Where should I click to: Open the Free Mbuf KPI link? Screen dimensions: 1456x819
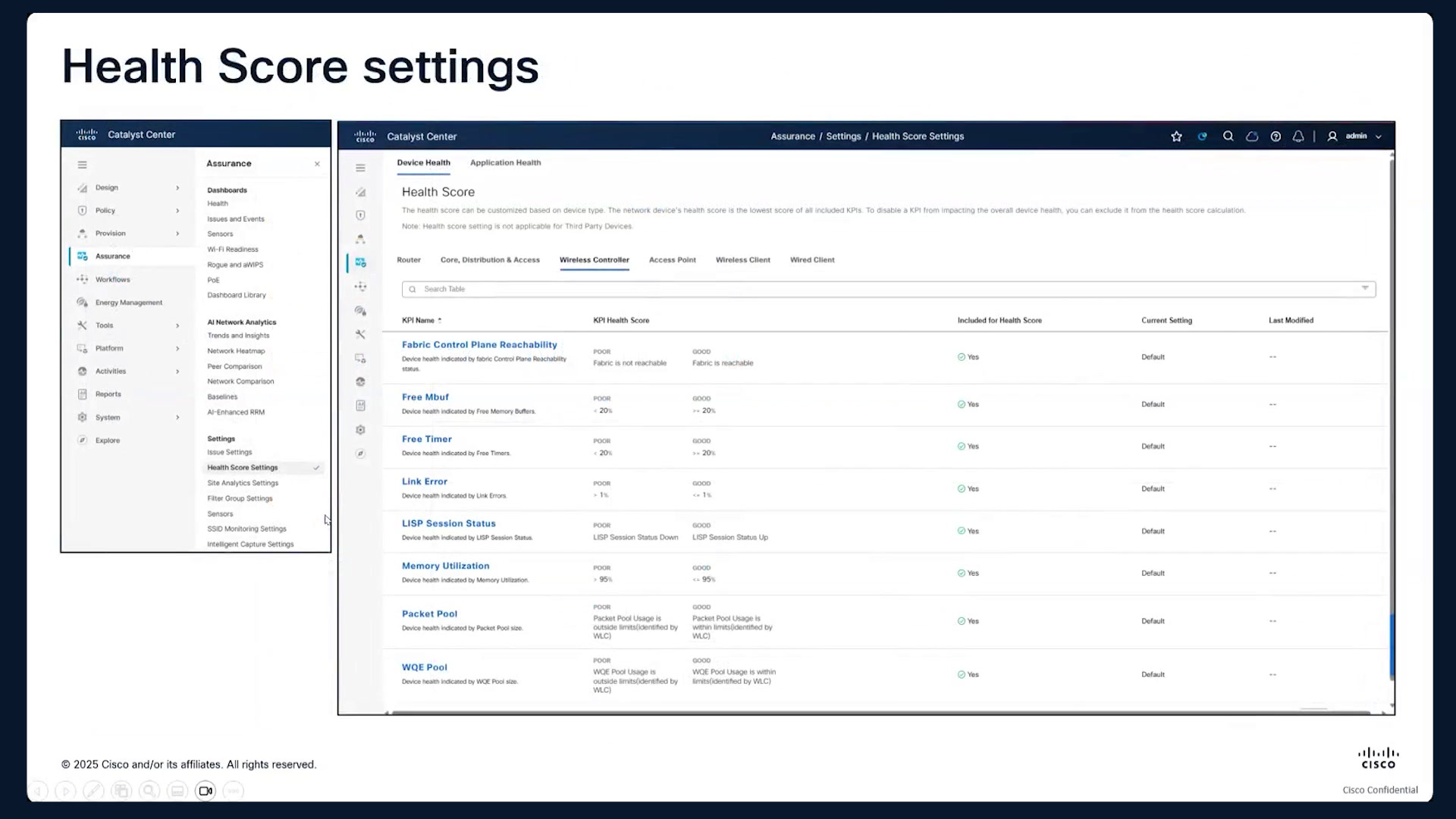(425, 397)
